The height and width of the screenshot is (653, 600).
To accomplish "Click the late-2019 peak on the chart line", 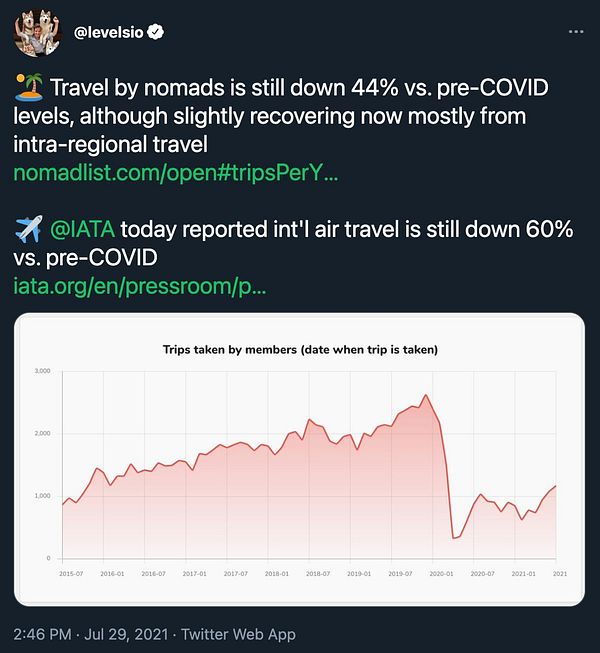I will [x=426, y=395].
